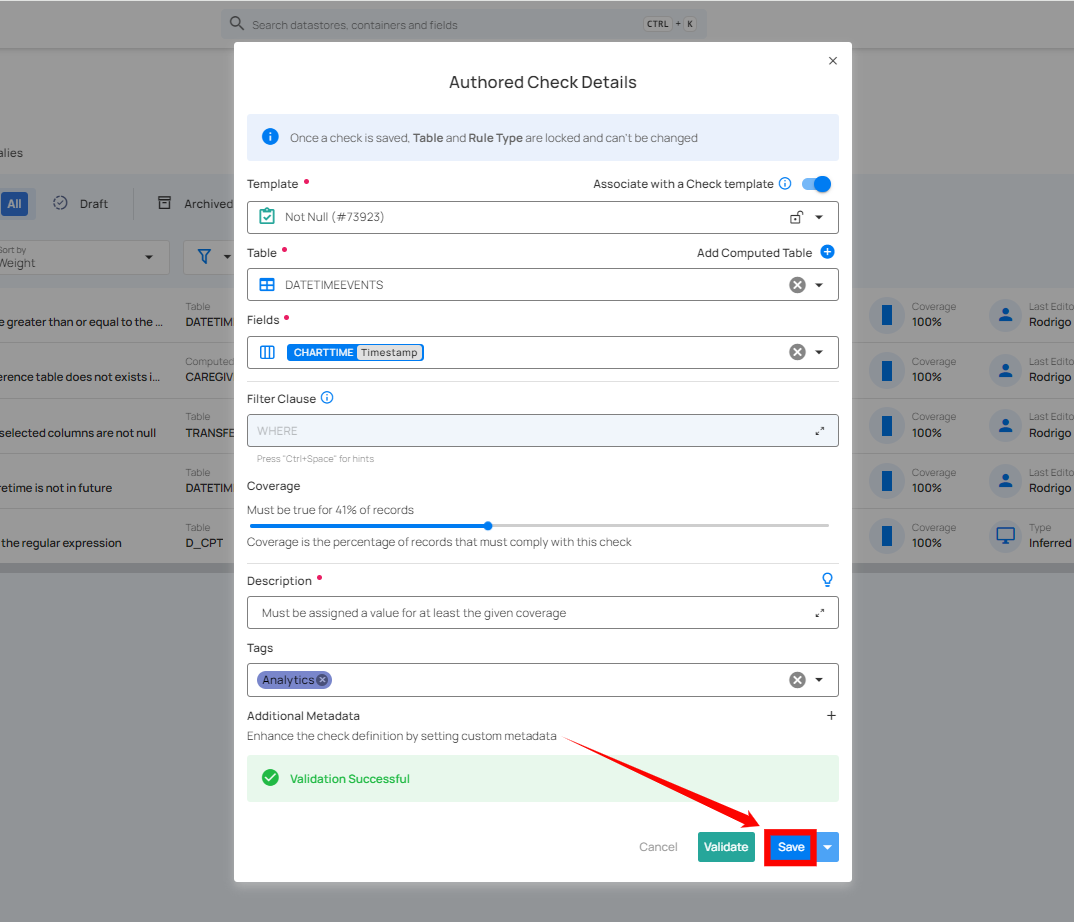Click the search bar in background page
The height and width of the screenshot is (922, 1074).
click(464, 25)
